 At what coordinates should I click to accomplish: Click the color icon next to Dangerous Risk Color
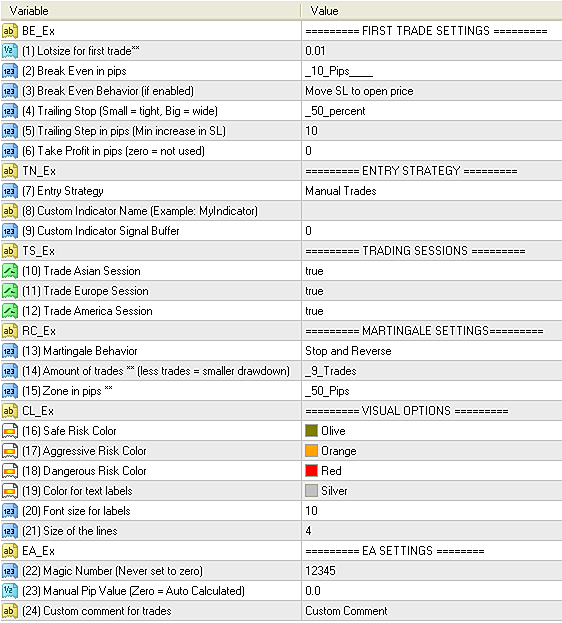10,471
